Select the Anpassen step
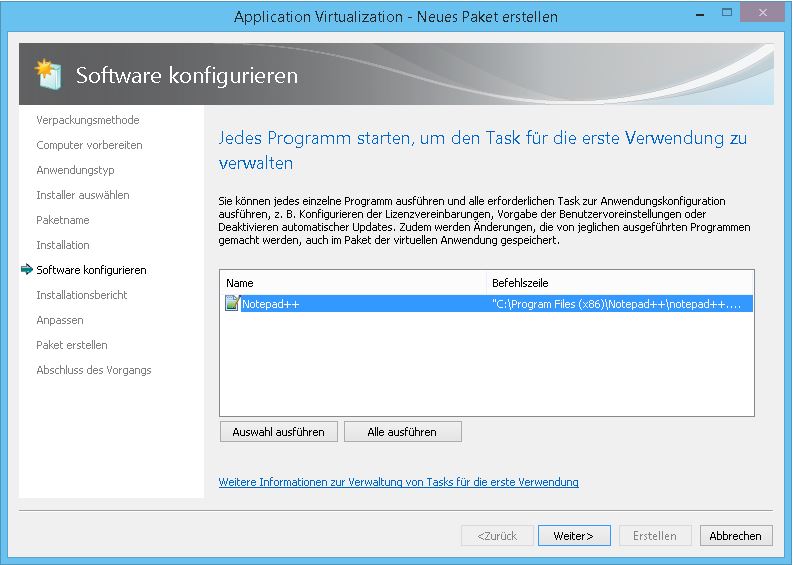The height and width of the screenshot is (565, 793). [60, 320]
